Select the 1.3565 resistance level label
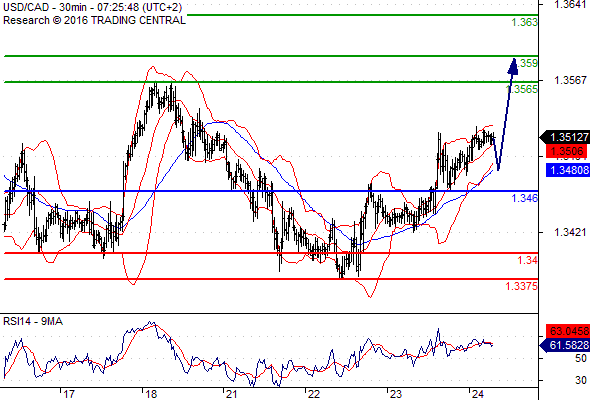The image size is (590, 400). [x=522, y=89]
